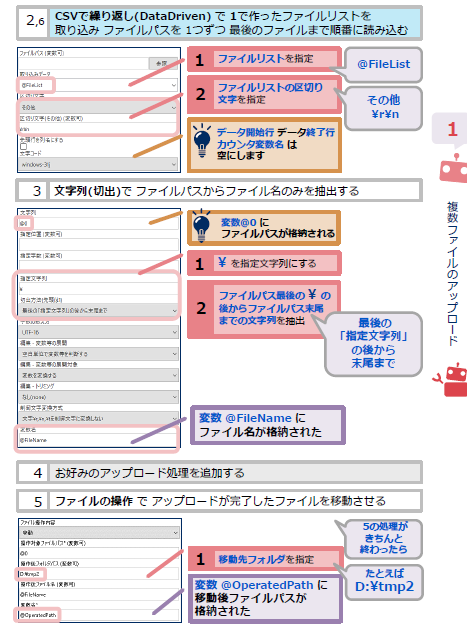Toggle the header-row-as-column-names checkbox
467x631 pixels.
(x=24, y=146)
